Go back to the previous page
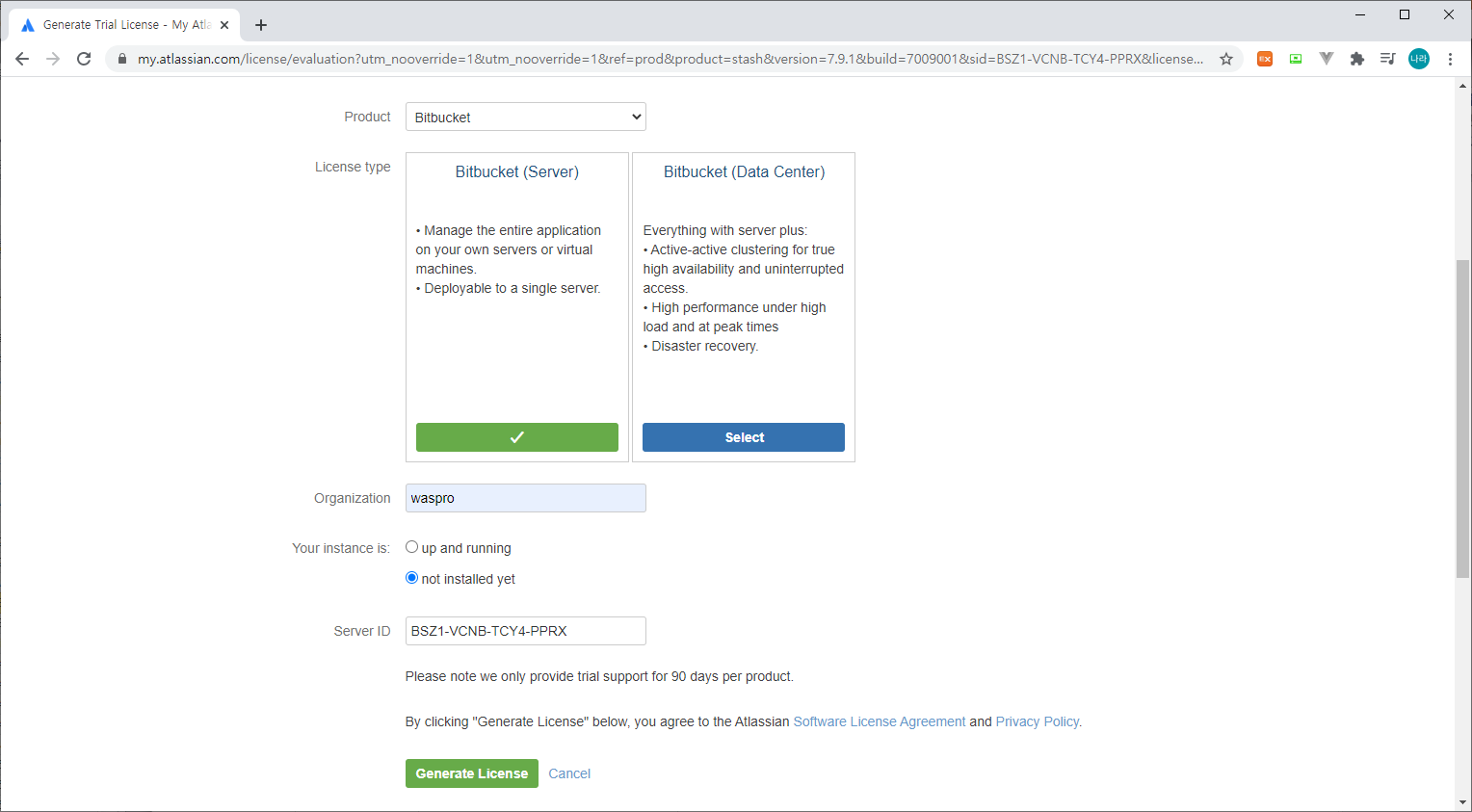This screenshot has height=812, width=1472. coord(22,59)
